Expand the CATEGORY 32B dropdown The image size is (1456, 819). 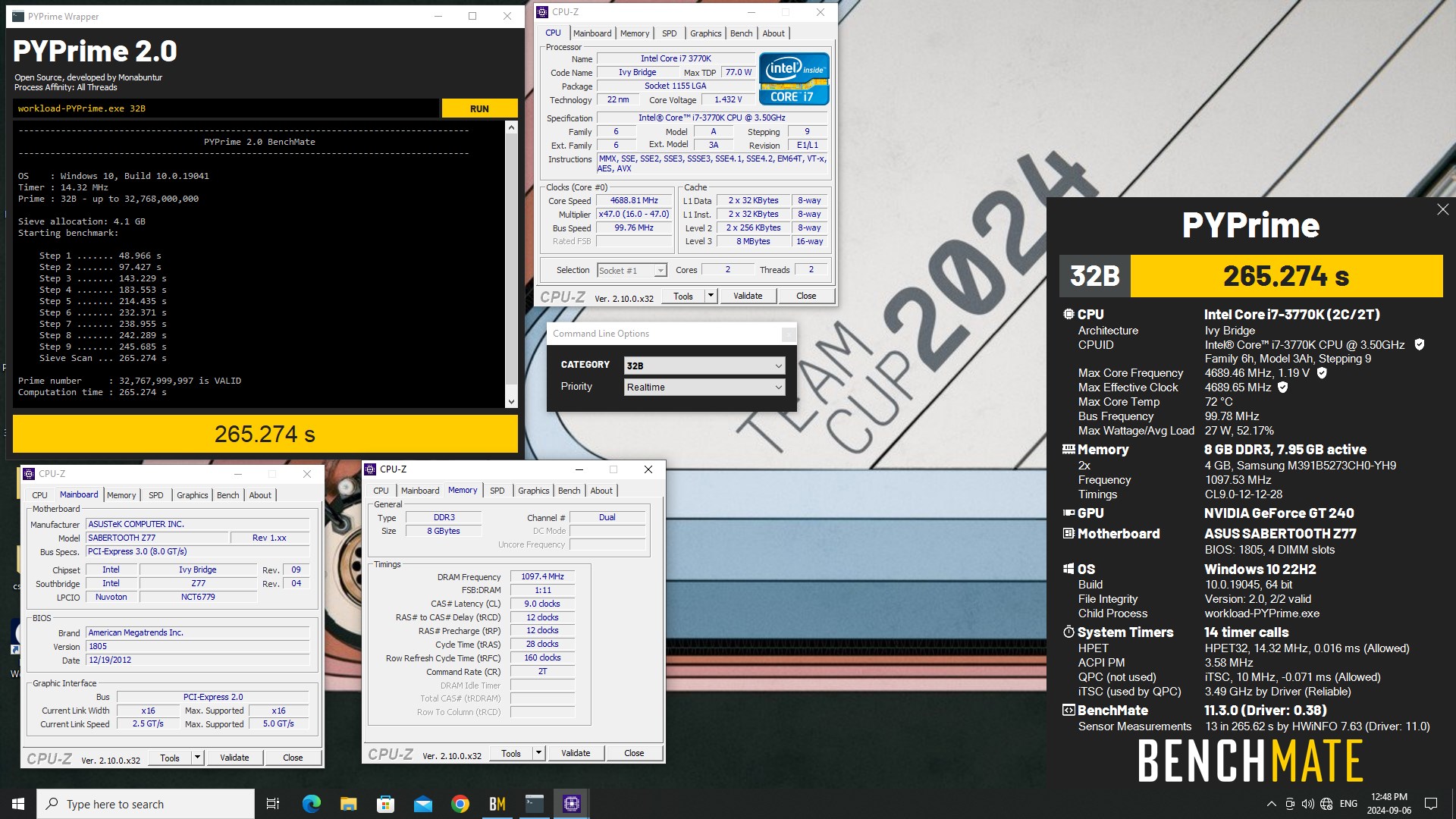(x=704, y=366)
